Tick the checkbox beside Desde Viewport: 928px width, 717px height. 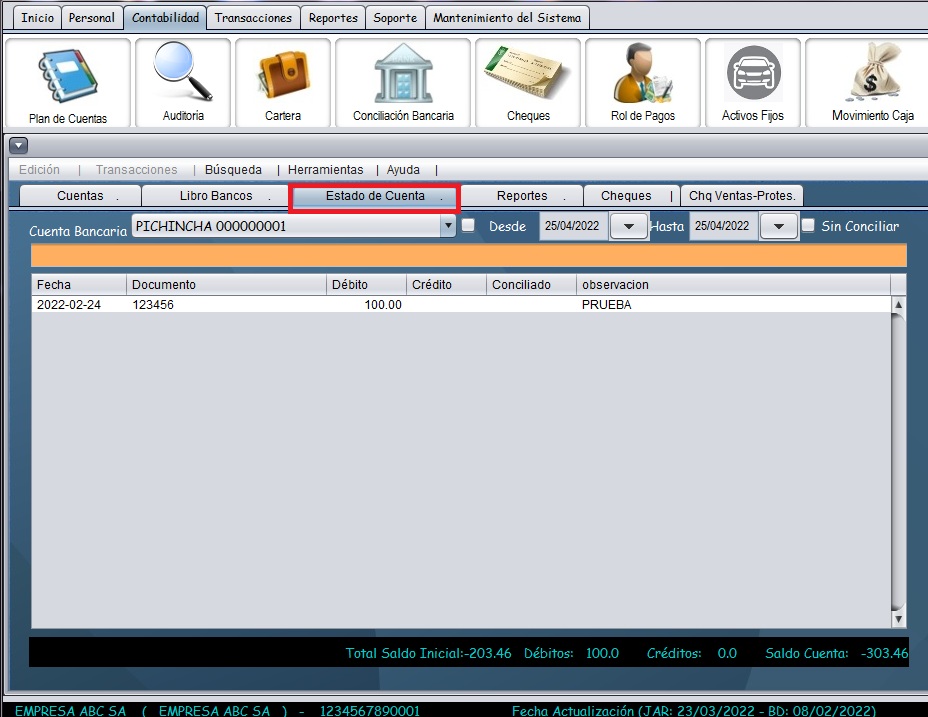pyautogui.click(x=468, y=226)
